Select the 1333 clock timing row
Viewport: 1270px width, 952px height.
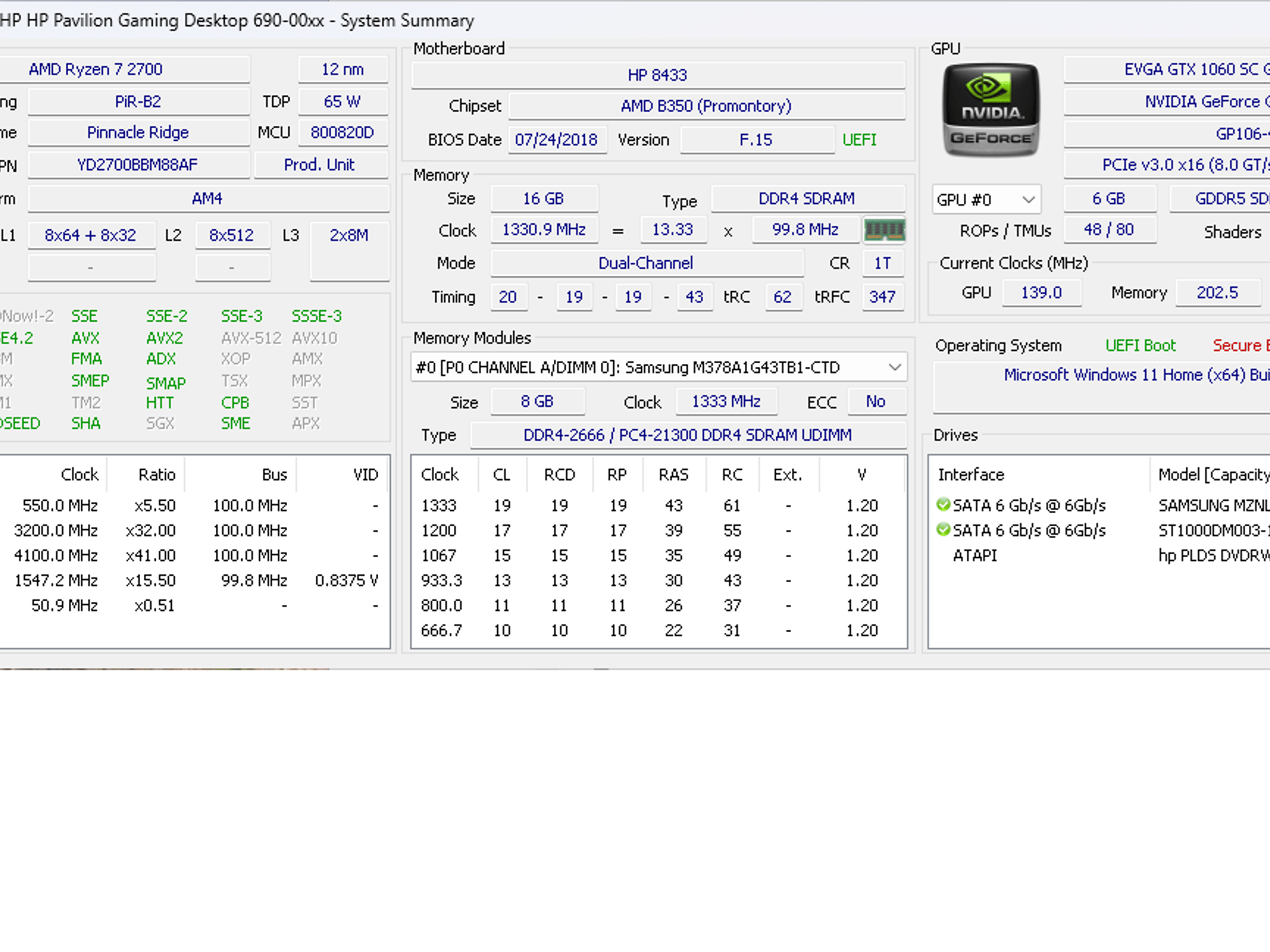659,506
